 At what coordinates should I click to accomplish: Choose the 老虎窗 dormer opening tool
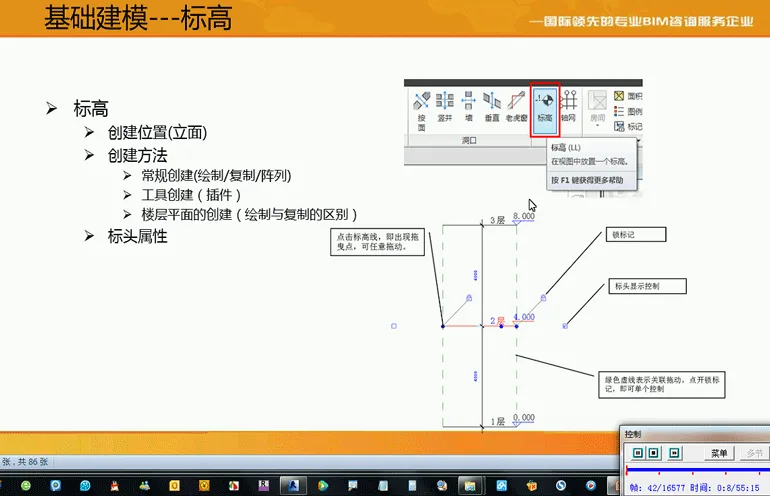coord(516,106)
